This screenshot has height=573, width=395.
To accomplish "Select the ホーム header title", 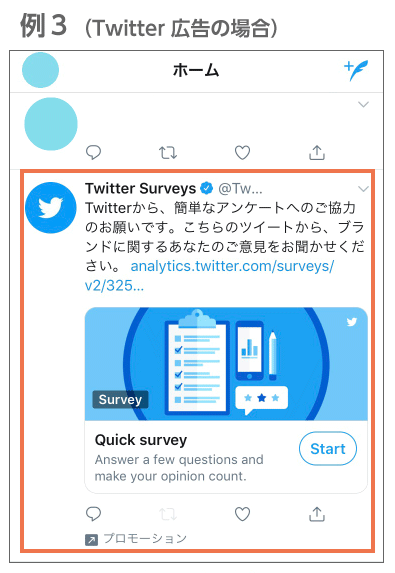I will click(196, 70).
